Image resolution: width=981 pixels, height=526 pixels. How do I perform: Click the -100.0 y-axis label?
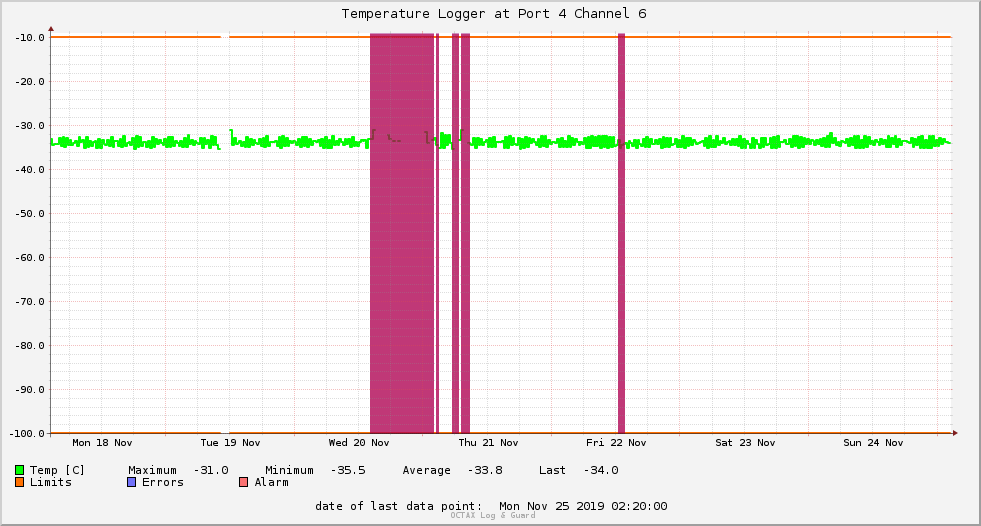coord(27,433)
